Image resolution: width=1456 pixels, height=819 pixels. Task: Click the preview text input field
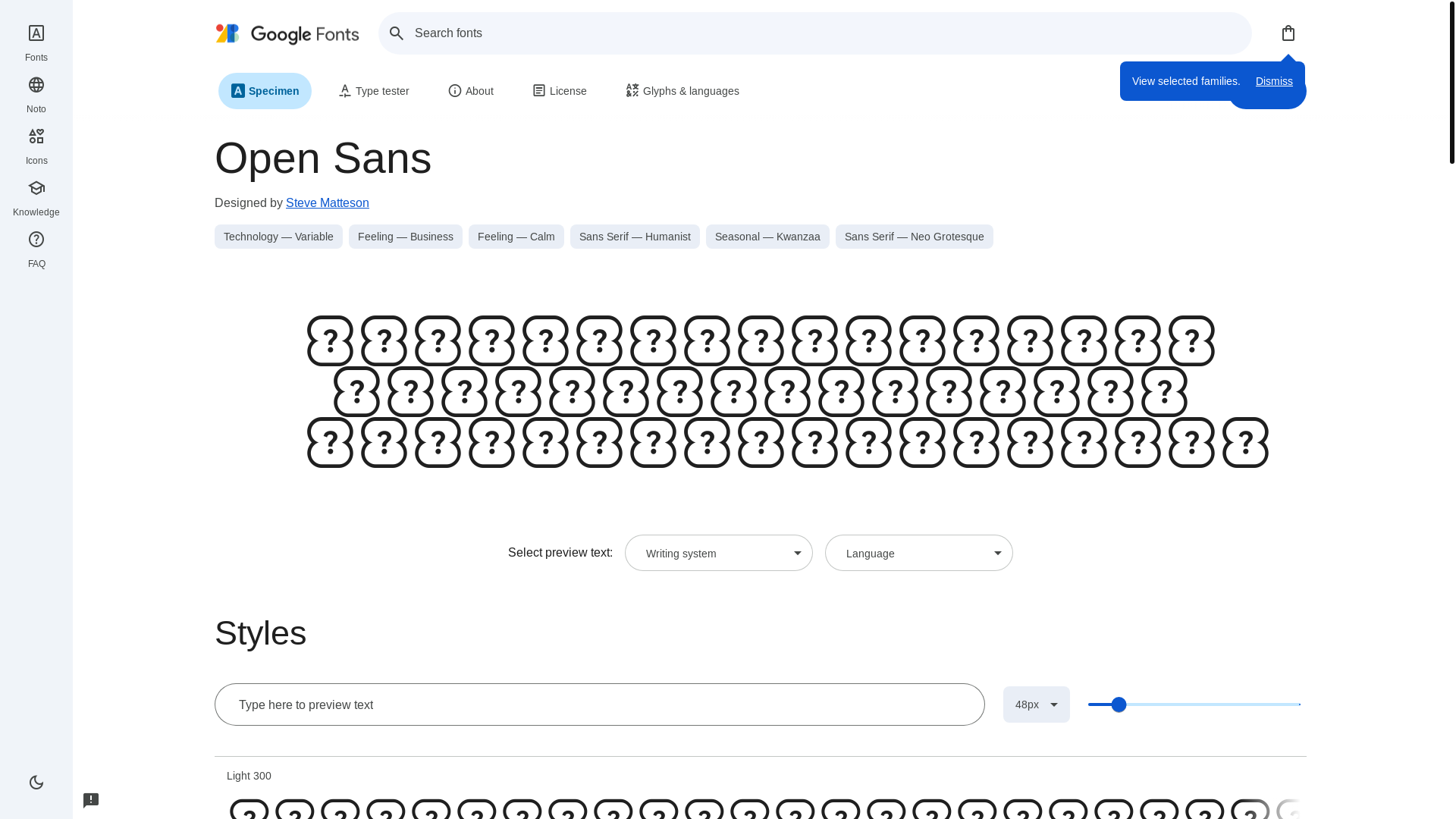600,704
